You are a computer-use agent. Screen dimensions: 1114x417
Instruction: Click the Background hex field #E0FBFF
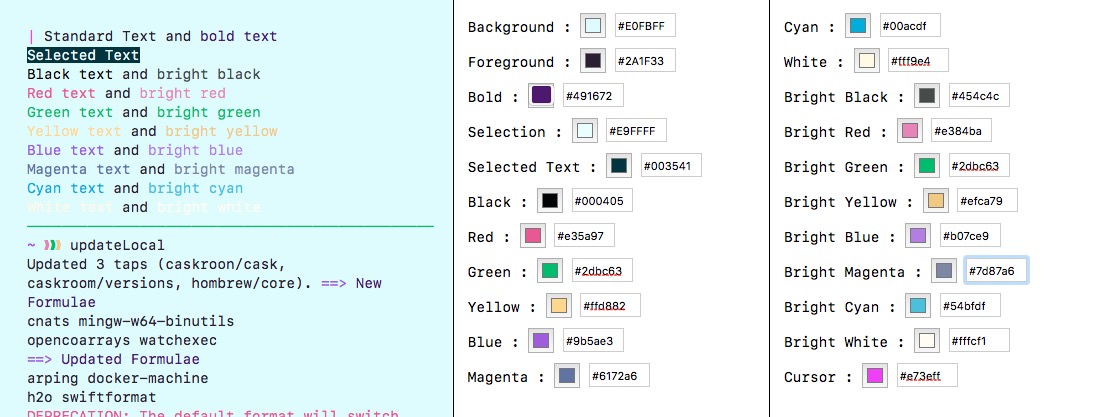click(645, 26)
